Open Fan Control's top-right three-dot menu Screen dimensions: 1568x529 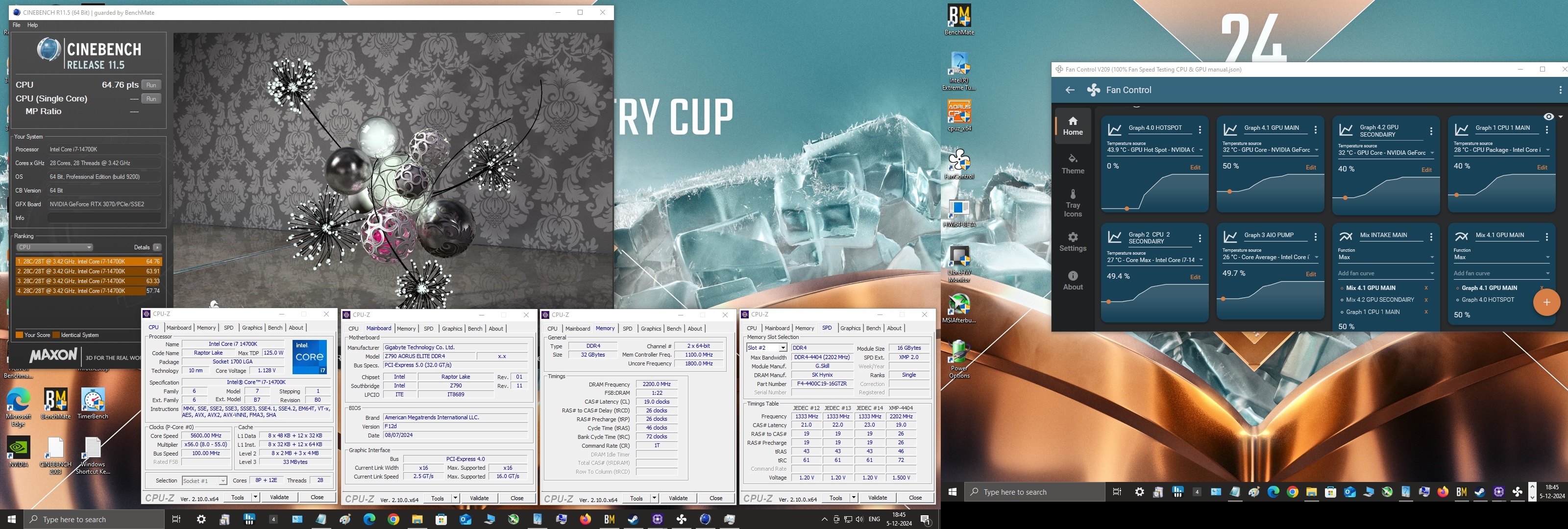[x=1560, y=90]
